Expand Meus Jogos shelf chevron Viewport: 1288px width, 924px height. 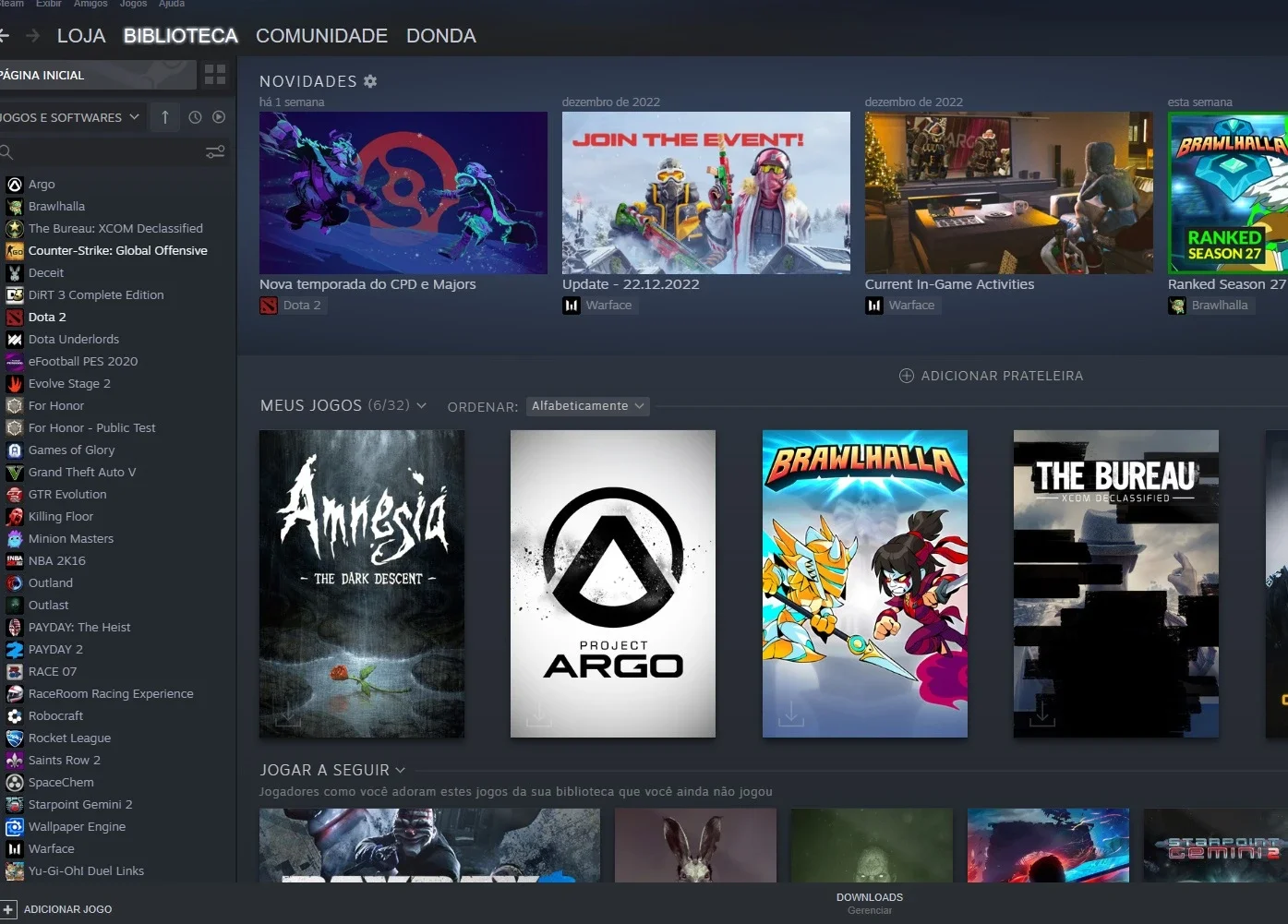coord(422,405)
